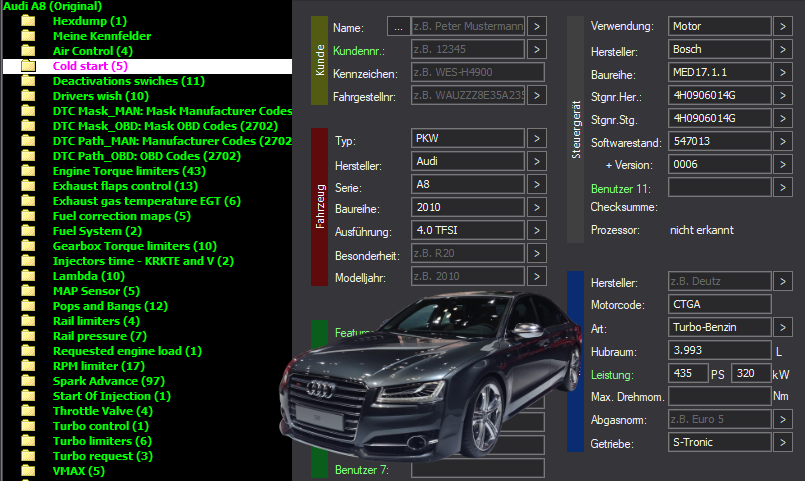Screen dimensions: 805x481
Task: Click the folder icon beside Lambda (10)
Action: 28,276
